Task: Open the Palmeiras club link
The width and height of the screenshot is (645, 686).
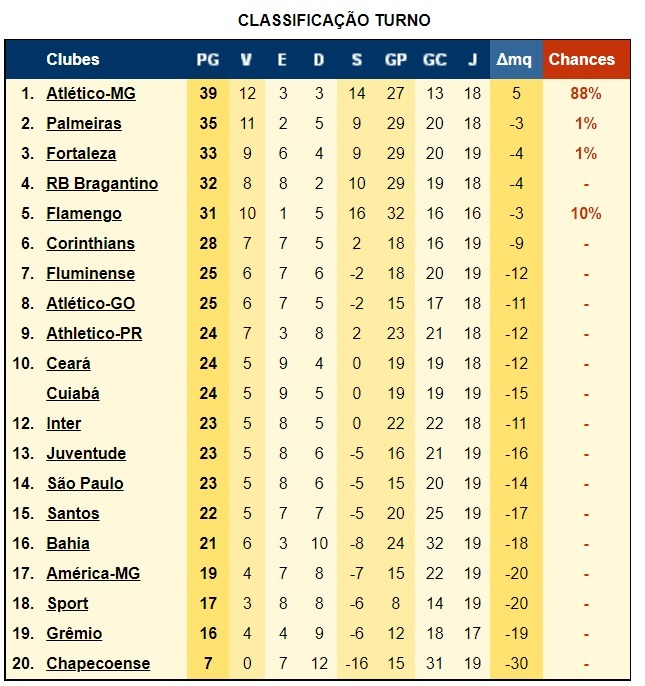Action: pyautogui.click(x=84, y=123)
